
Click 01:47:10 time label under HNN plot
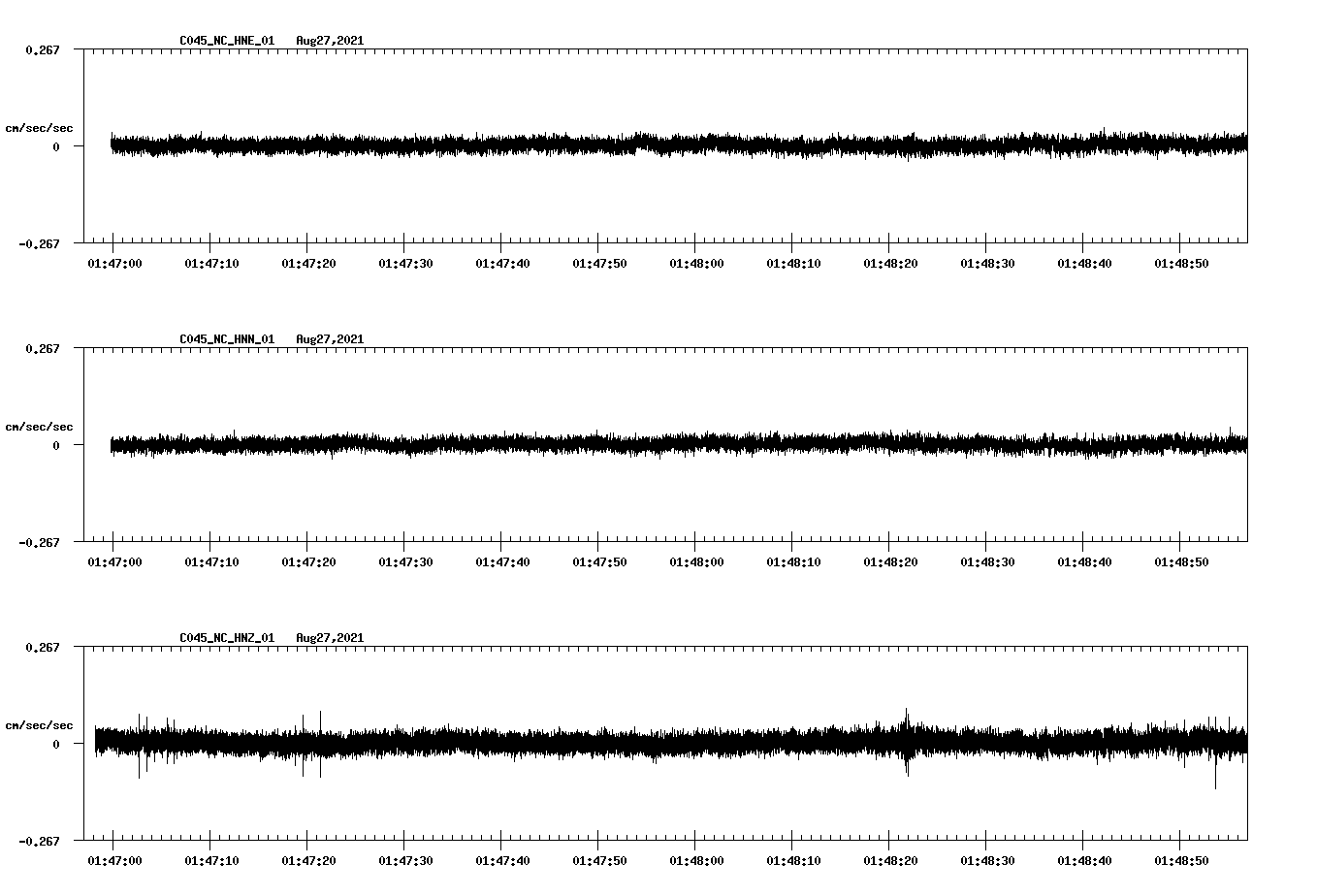coord(211,561)
